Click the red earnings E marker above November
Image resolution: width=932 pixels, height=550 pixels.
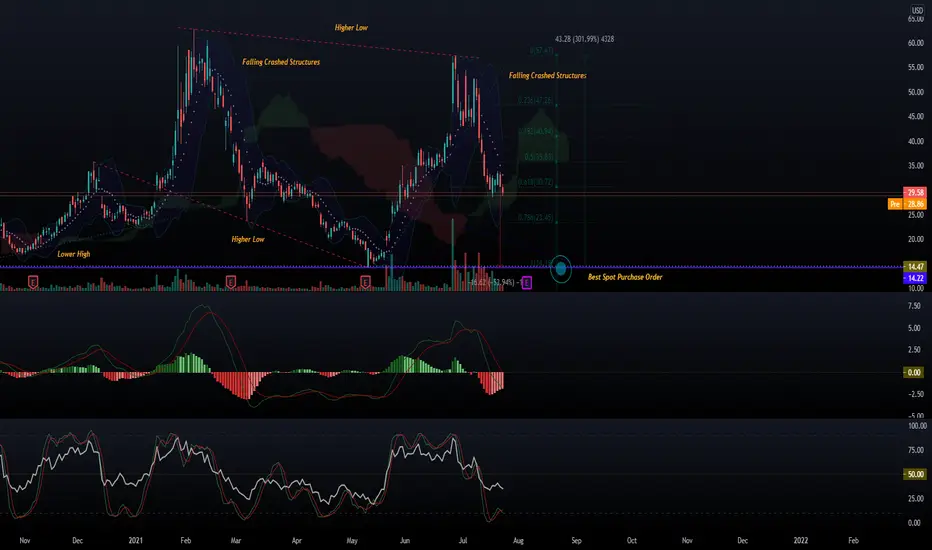(x=33, y=281)
